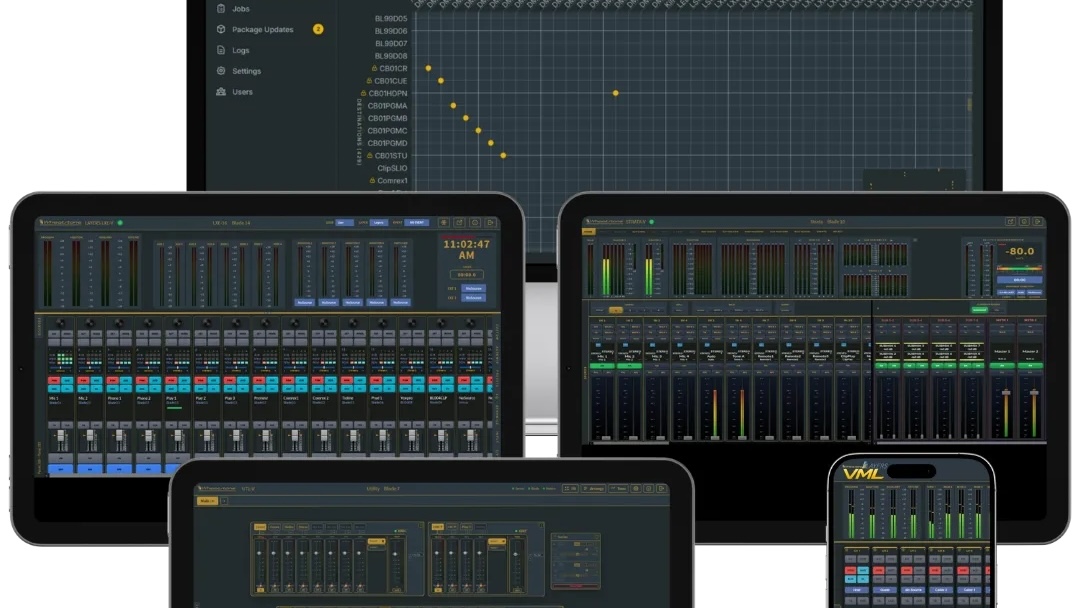Image resolution: width=1080 pixels, height=608 pixels.
Task: Click lock icon beside CB01CR destination
Action: 374,68
